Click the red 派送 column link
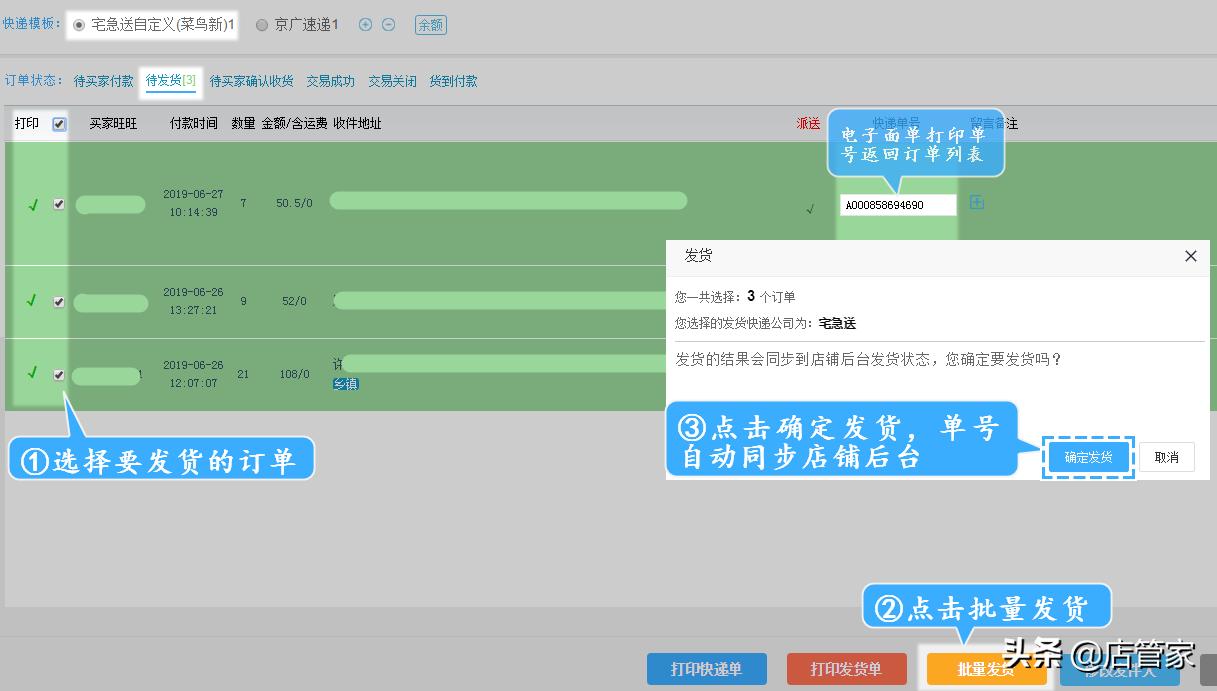1217x691 pixels. tap(807, 123)
